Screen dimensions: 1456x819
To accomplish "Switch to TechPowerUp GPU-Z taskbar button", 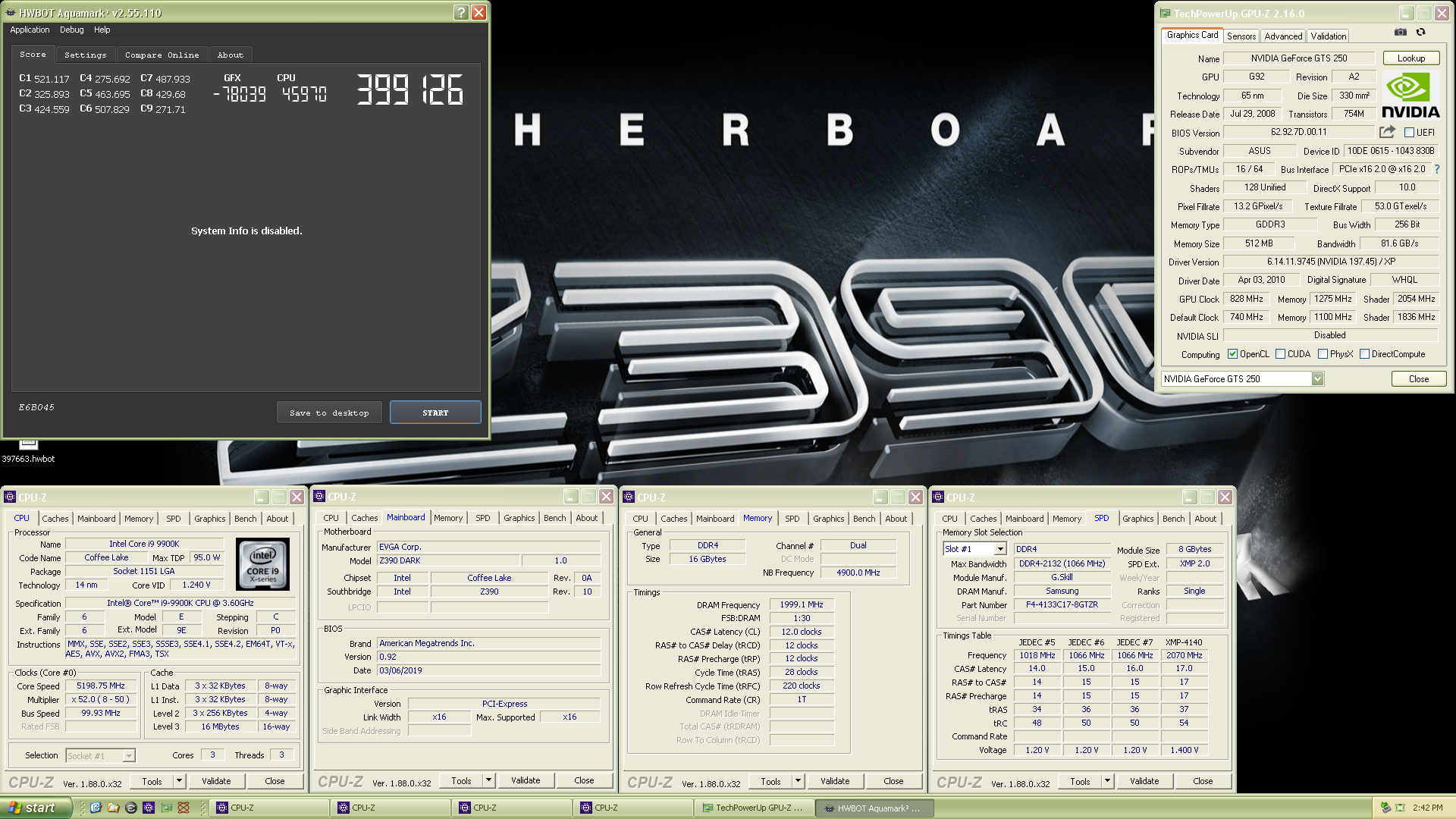I will point(755,808).
